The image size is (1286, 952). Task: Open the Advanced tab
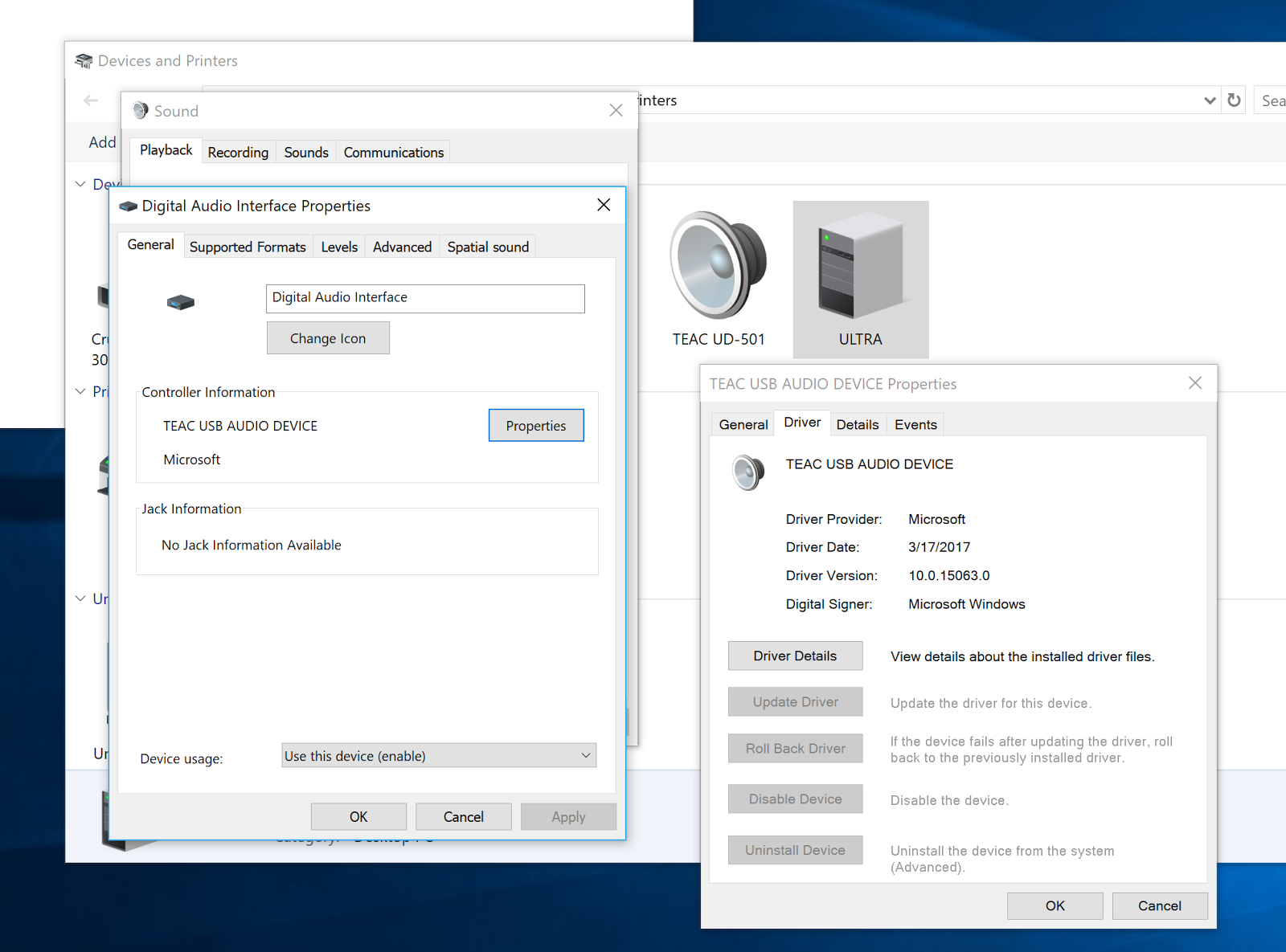(x=402, y=247)
